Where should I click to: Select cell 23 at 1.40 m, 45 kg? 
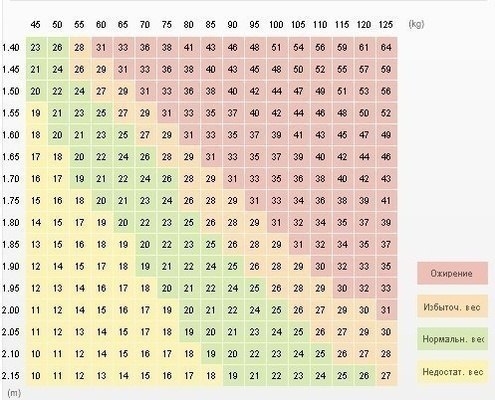36,47
